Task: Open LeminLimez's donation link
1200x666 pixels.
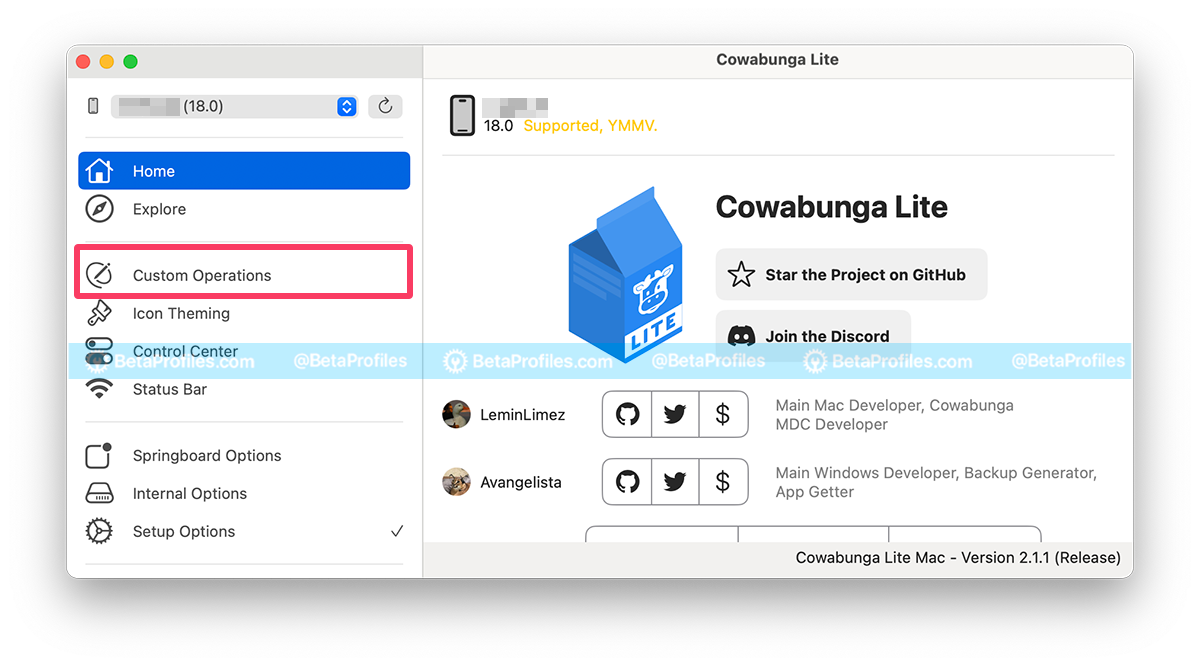Action: click(723, 414)
